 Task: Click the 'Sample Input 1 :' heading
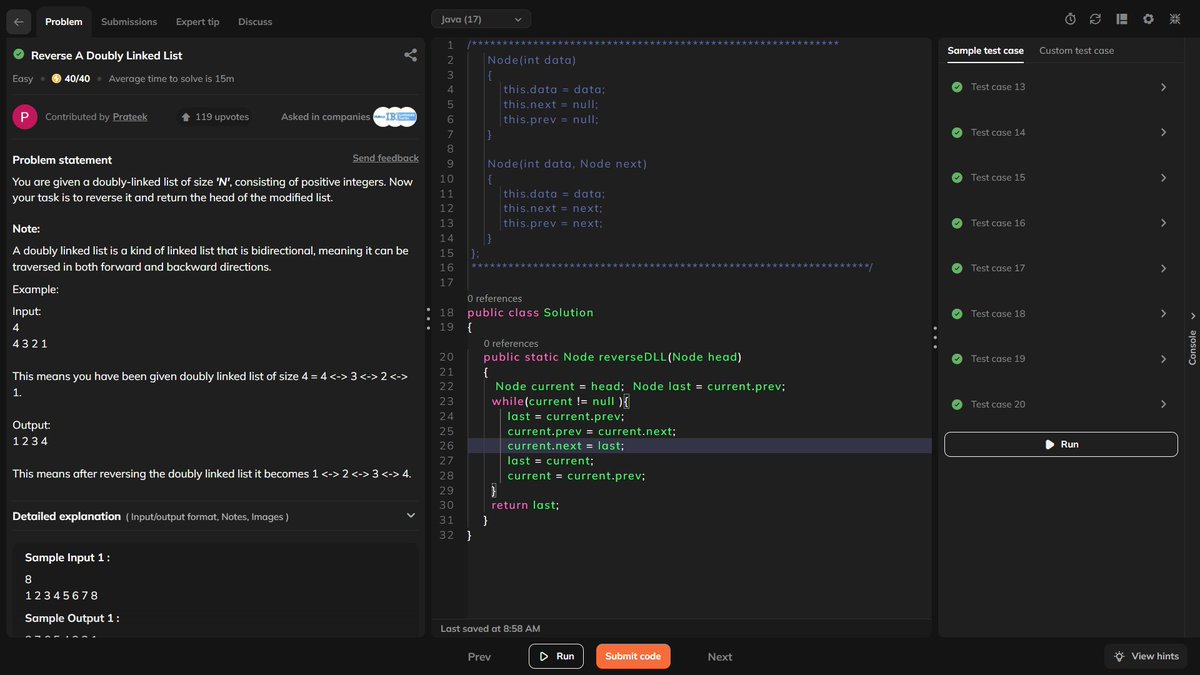[x=67, y=558]
